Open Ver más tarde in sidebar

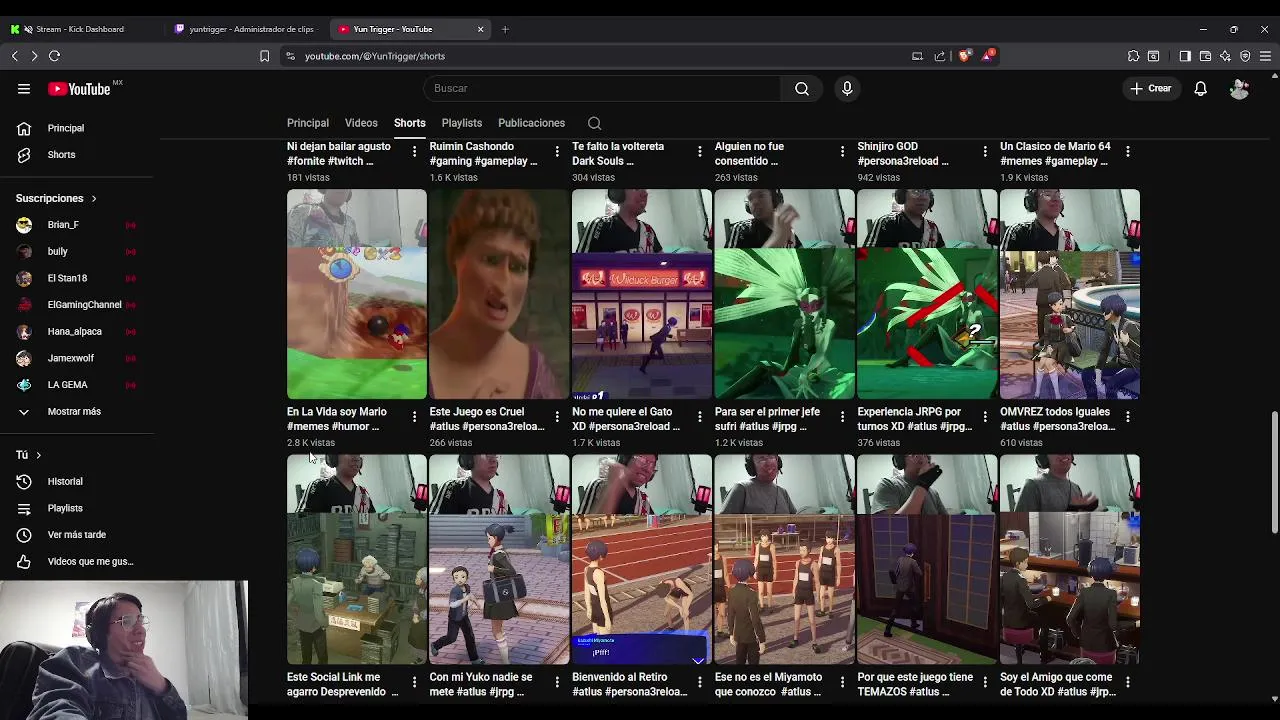click(76, 535)
